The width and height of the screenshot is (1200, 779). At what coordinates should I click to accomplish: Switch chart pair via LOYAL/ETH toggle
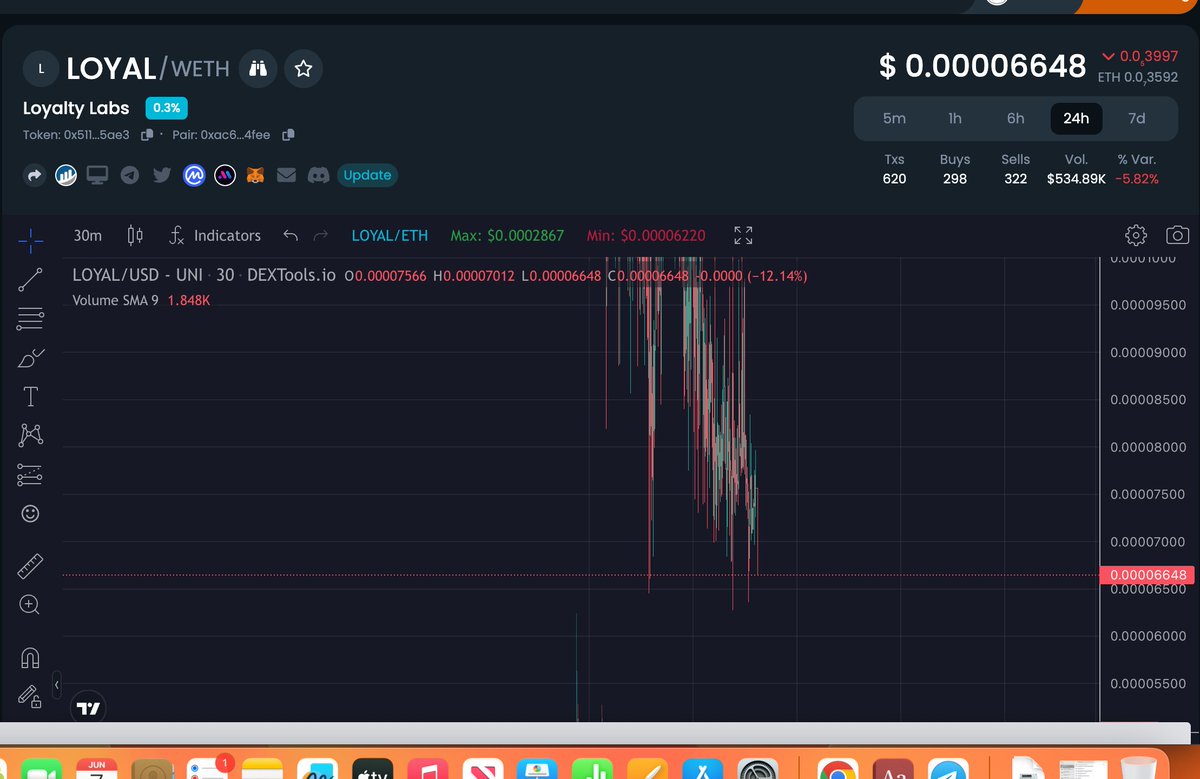[x=390, y=235]
